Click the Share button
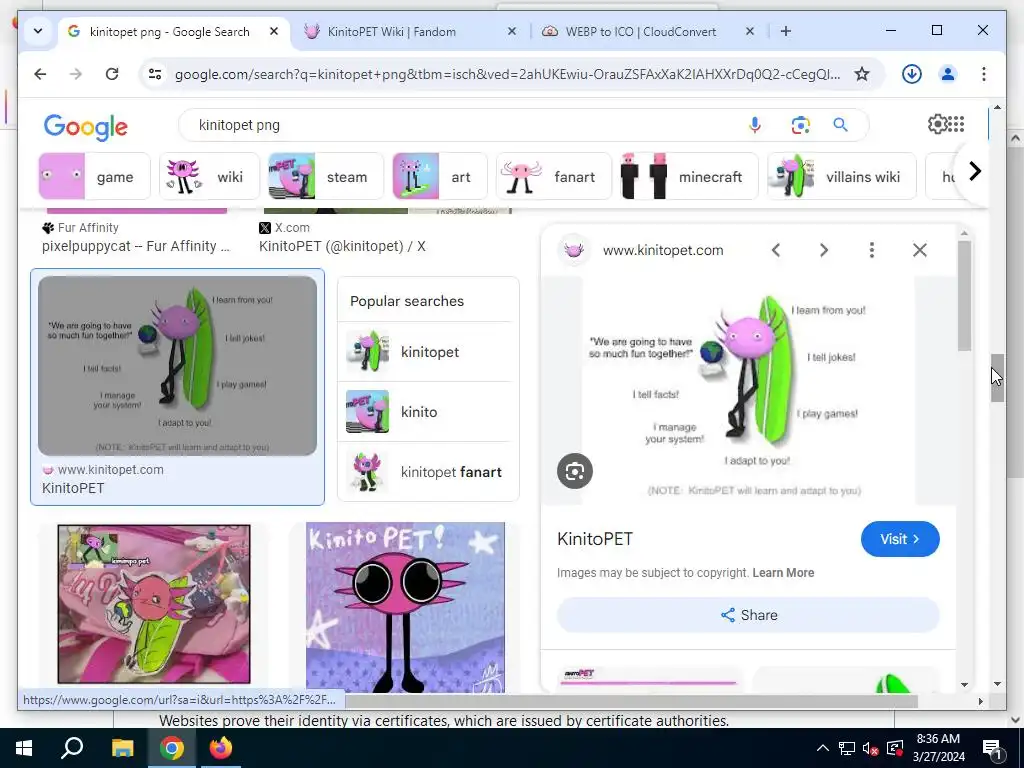The height and width of the screenshot is (768, 1024). tap(748, 615)
